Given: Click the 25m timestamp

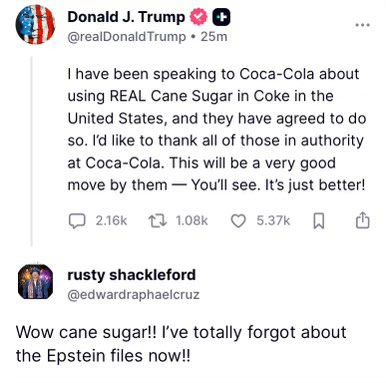Looking at the screenshot, I should point(214,37).
